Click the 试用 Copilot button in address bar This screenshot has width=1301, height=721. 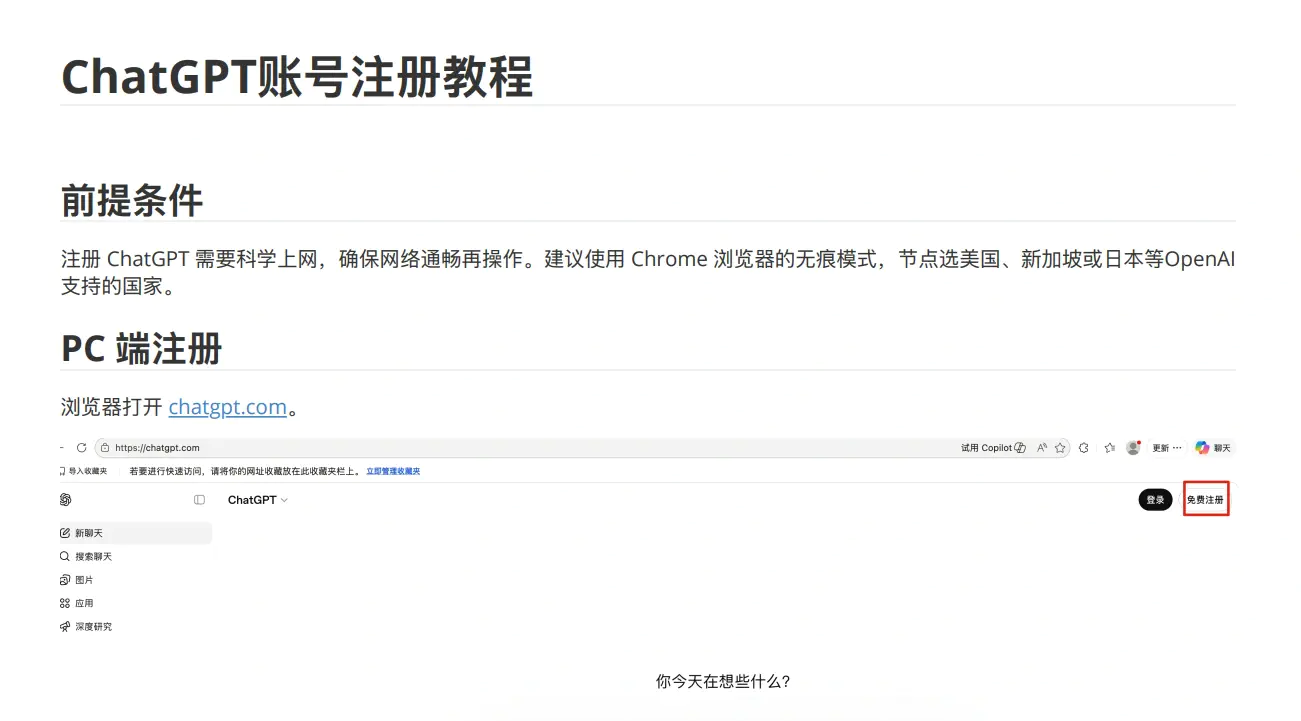pos(993,448)
